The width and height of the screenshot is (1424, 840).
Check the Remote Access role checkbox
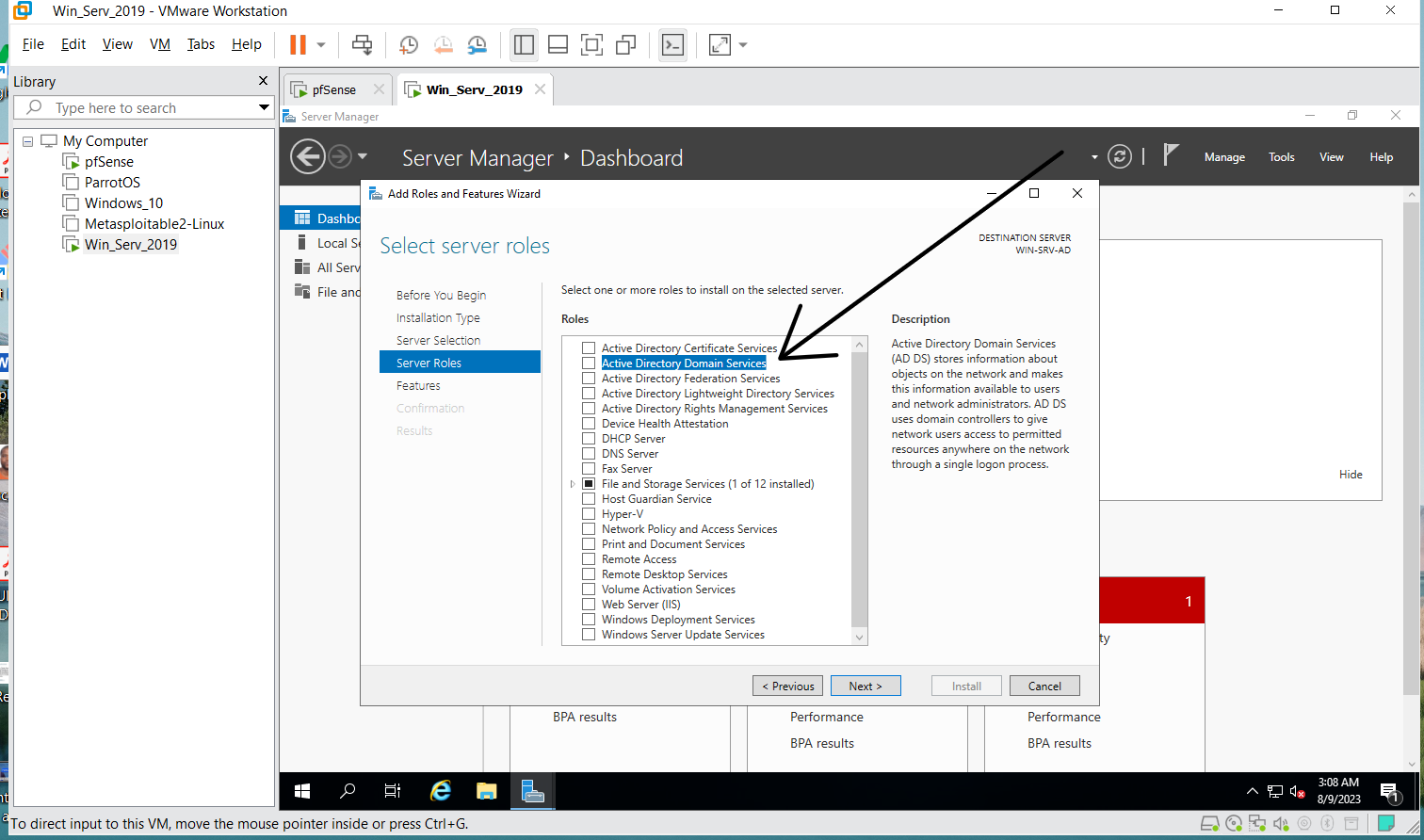[x=589, y=559]
